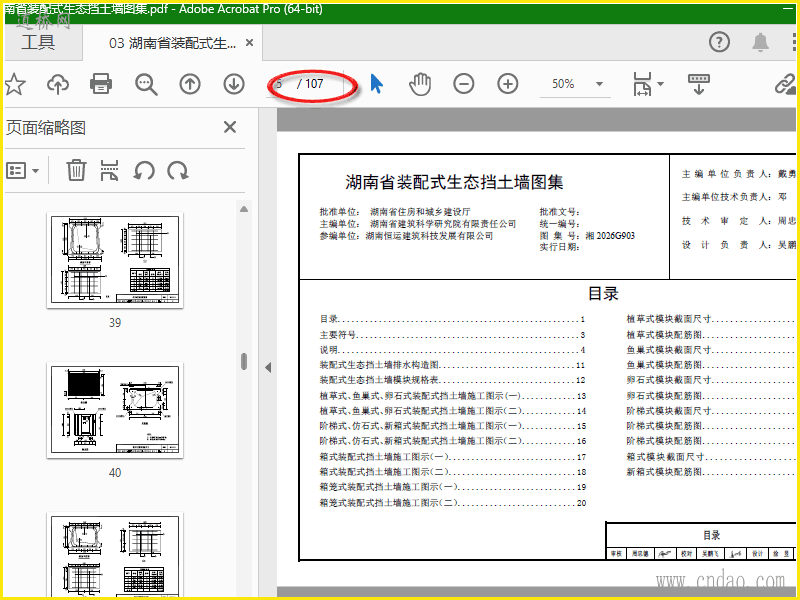800x600 pixels.
Task: Click the document title 湖南省装配式生态挡土墙图集
Action: 454,182
